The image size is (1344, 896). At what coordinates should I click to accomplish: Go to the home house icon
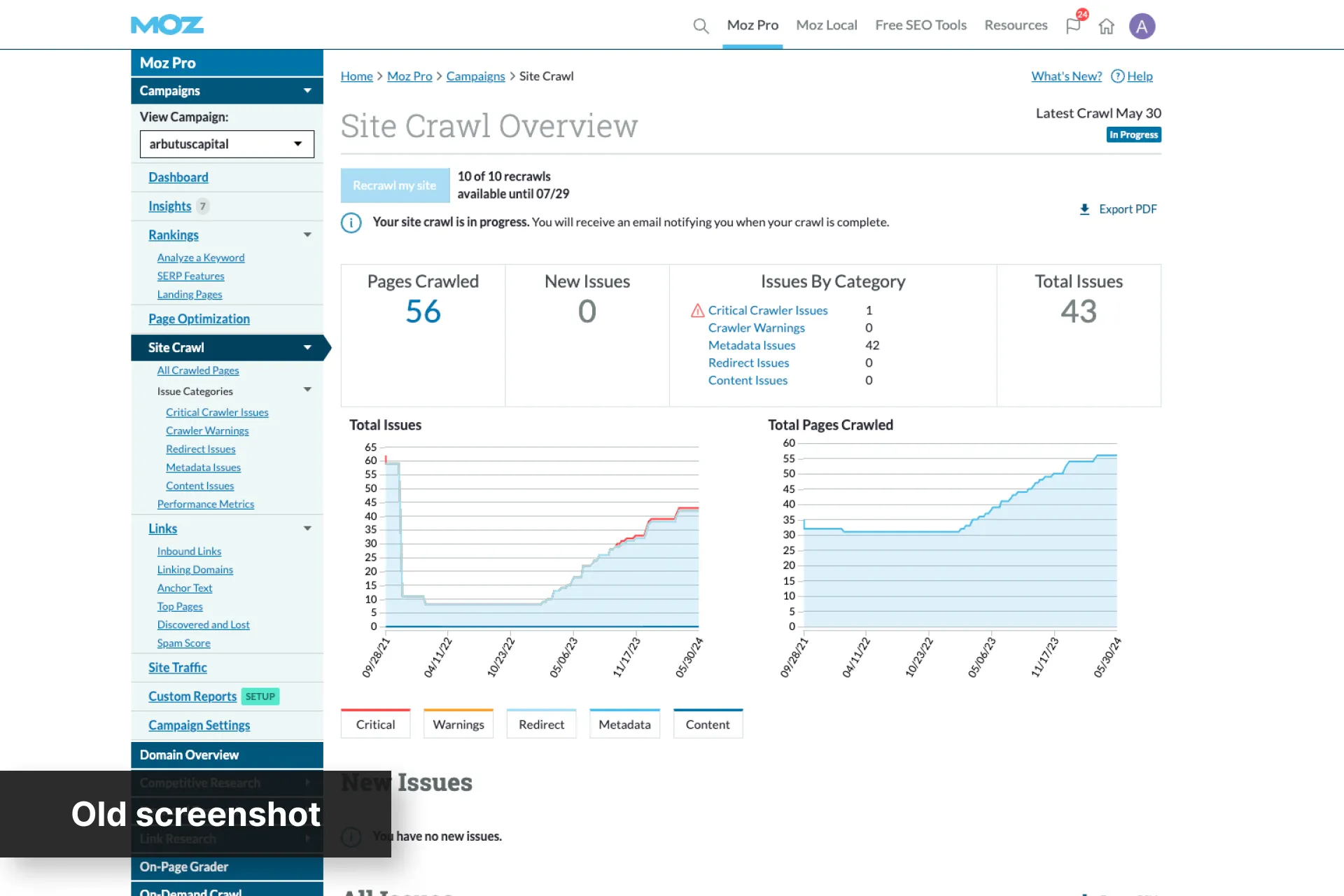[x=1106, y=26]
